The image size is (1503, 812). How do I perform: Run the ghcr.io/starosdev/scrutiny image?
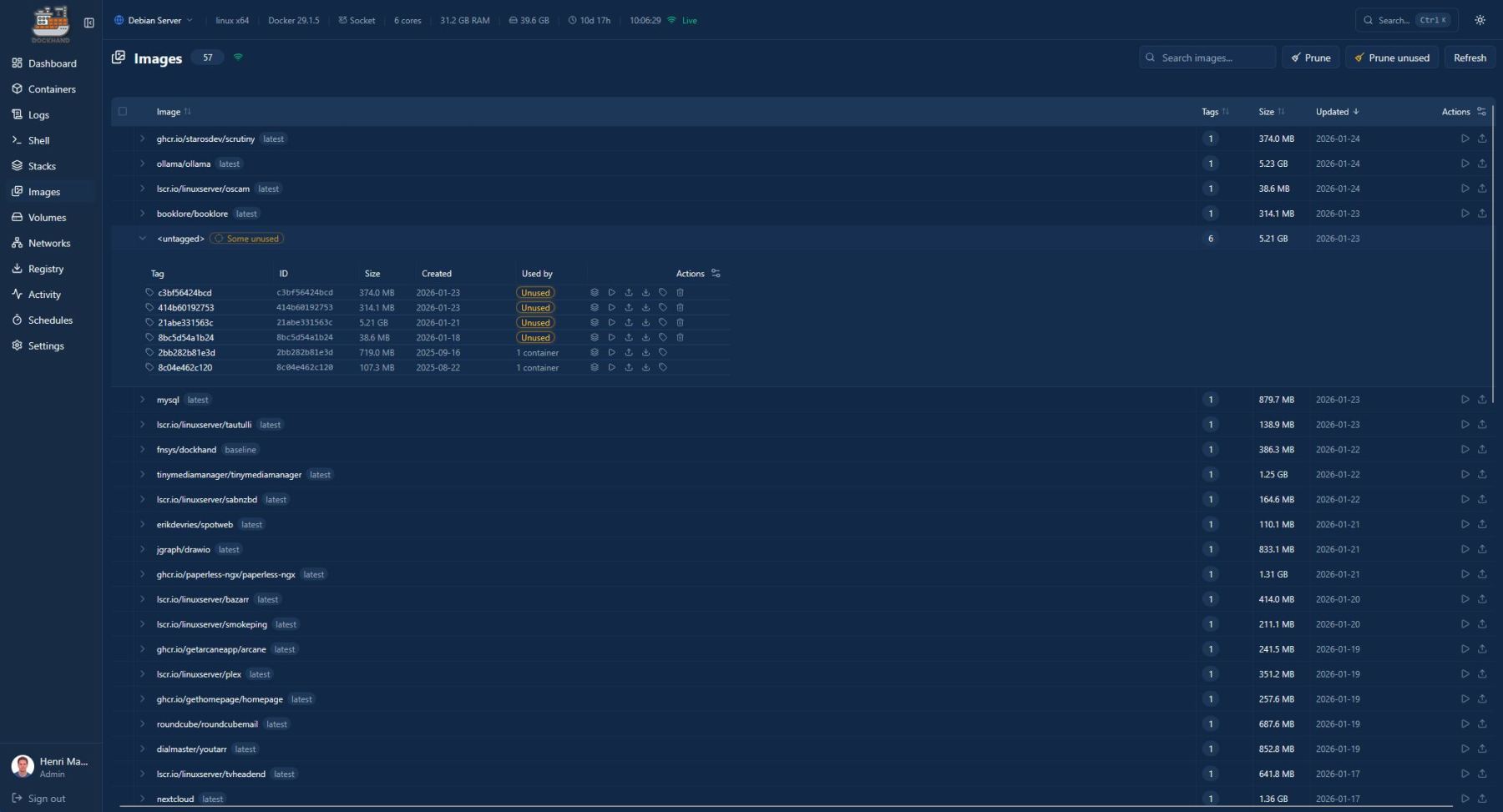click(x=1465, y=139)
